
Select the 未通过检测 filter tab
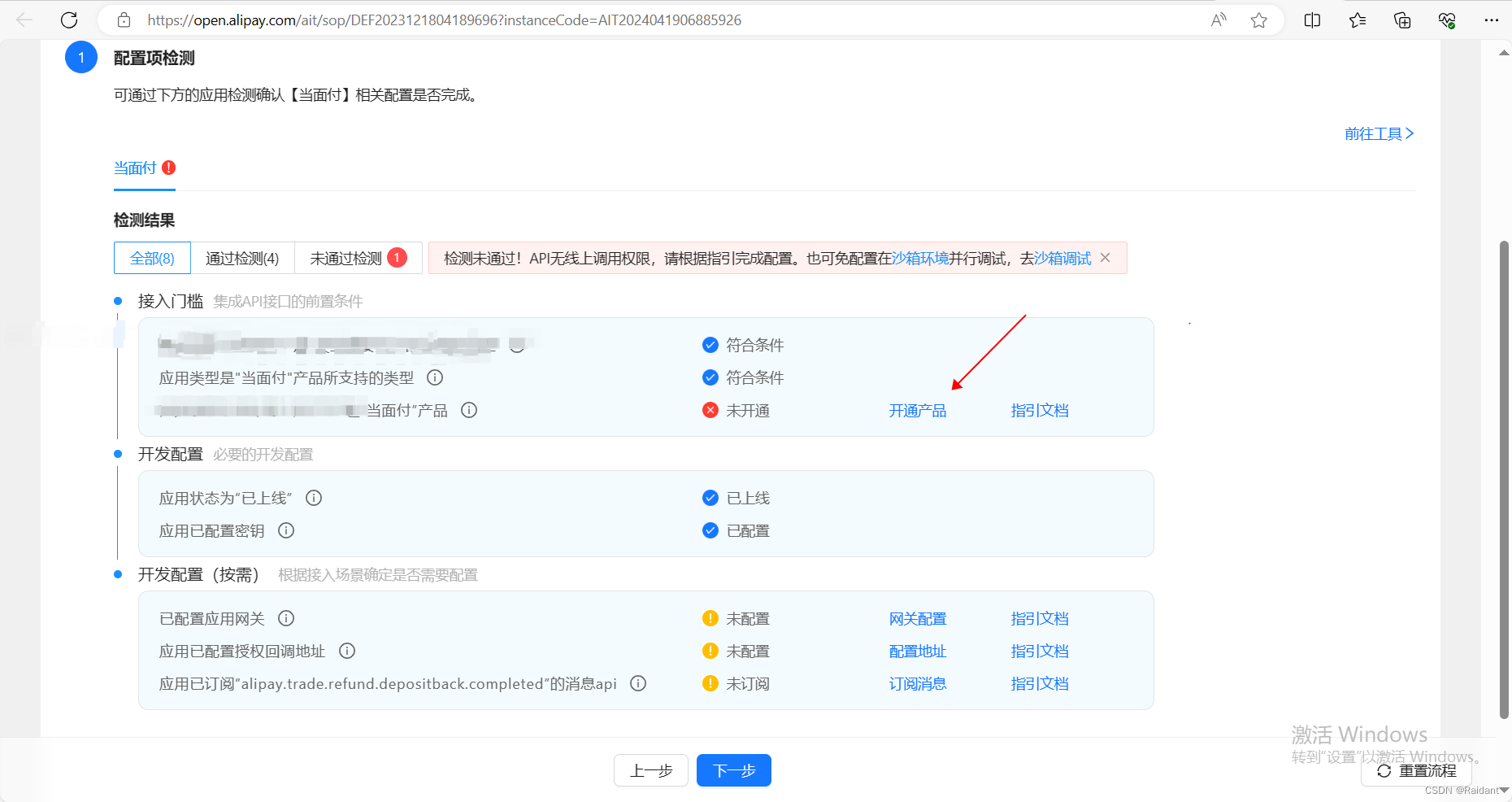pos(358,258)
